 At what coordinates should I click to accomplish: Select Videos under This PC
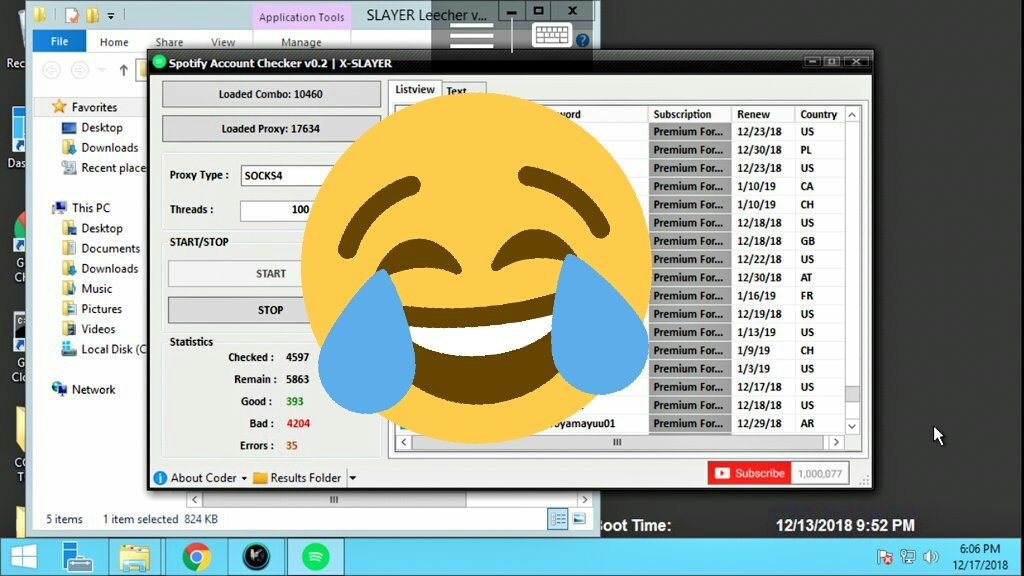98,329
